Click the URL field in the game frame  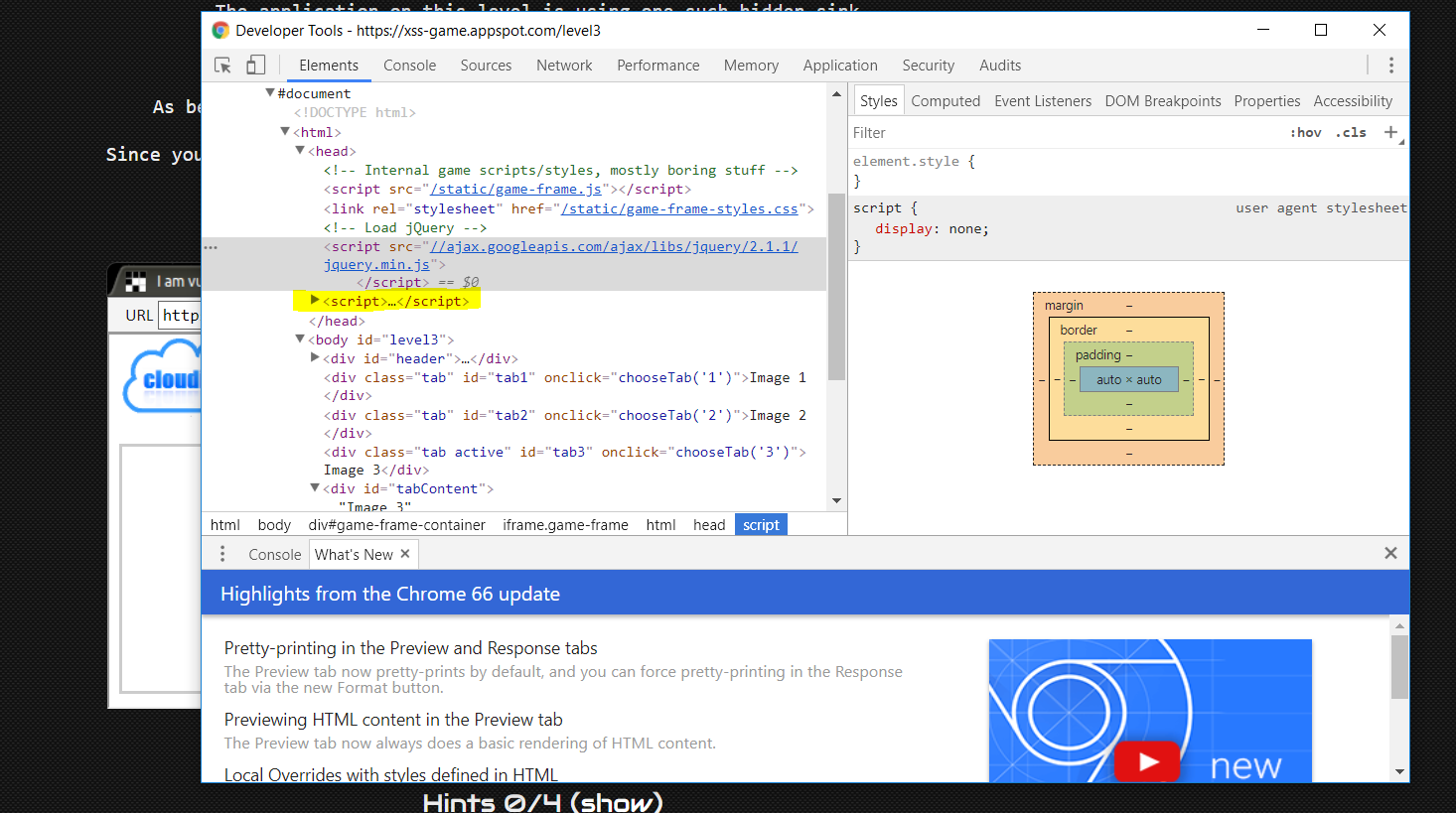pyautogui.click(x=180, y=316)
